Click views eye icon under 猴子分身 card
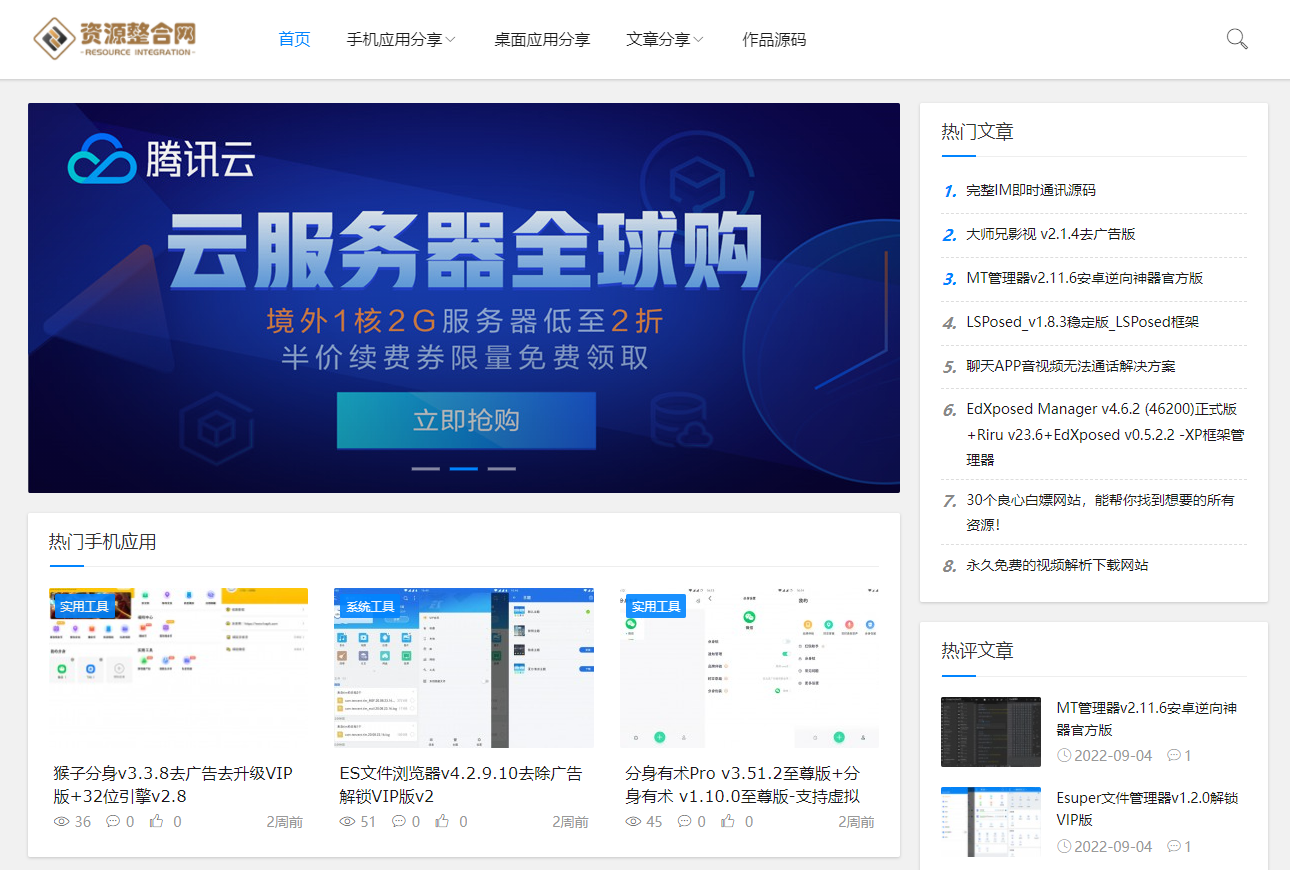 click(x=61, y=822)
